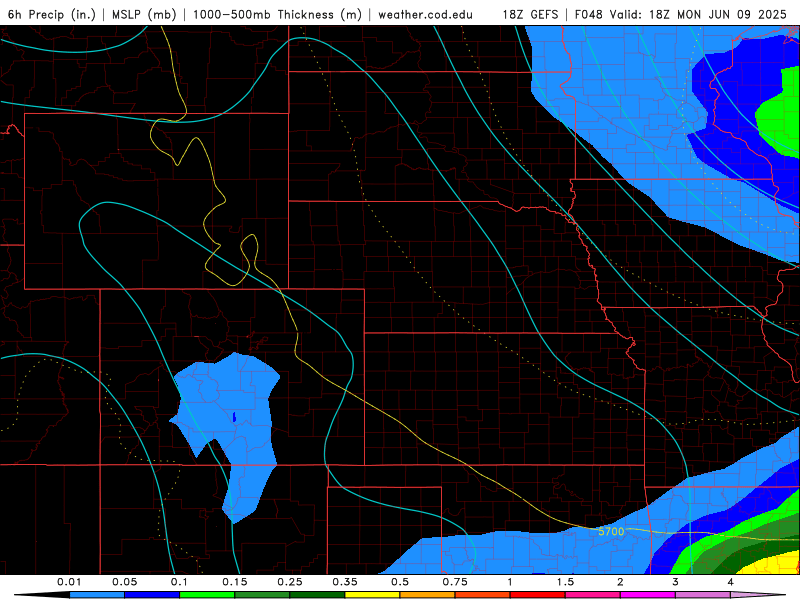The image size is (800, 600).
Task: Click the 'MSLP (mb)' title text
Action: coord(144,14)
